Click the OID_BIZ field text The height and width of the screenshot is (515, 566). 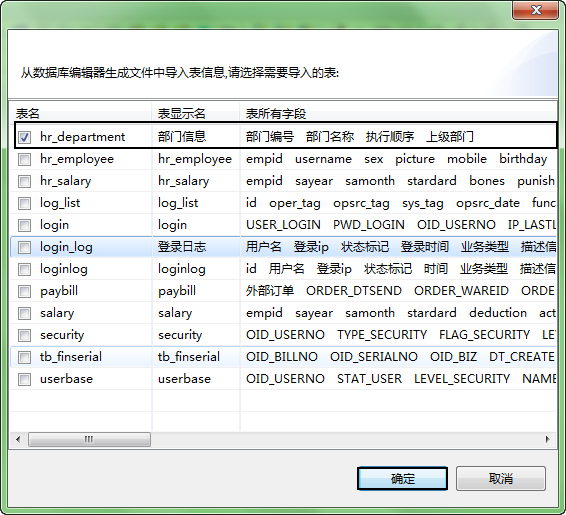453,357
